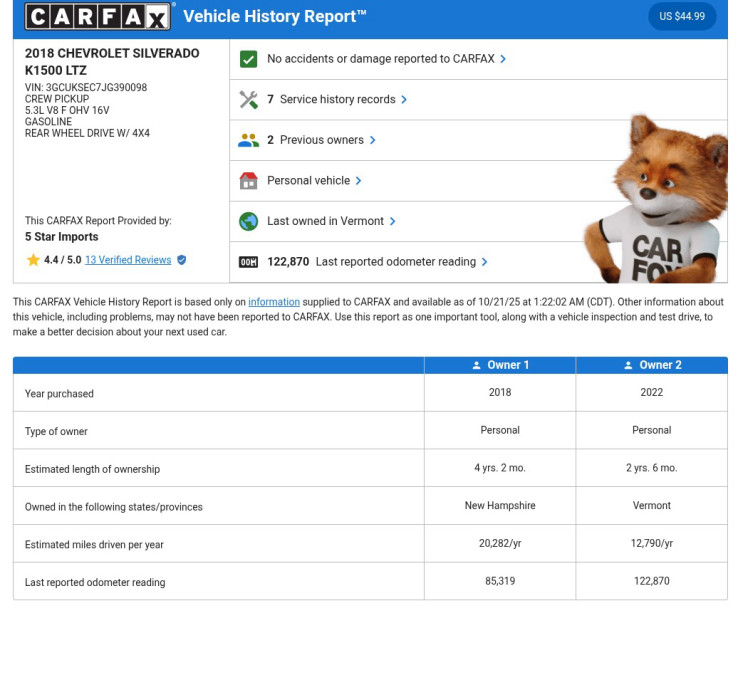This screenshot has width=743, height=680.
Task: Click the odometer reading icon
Action: coord(249,262)
